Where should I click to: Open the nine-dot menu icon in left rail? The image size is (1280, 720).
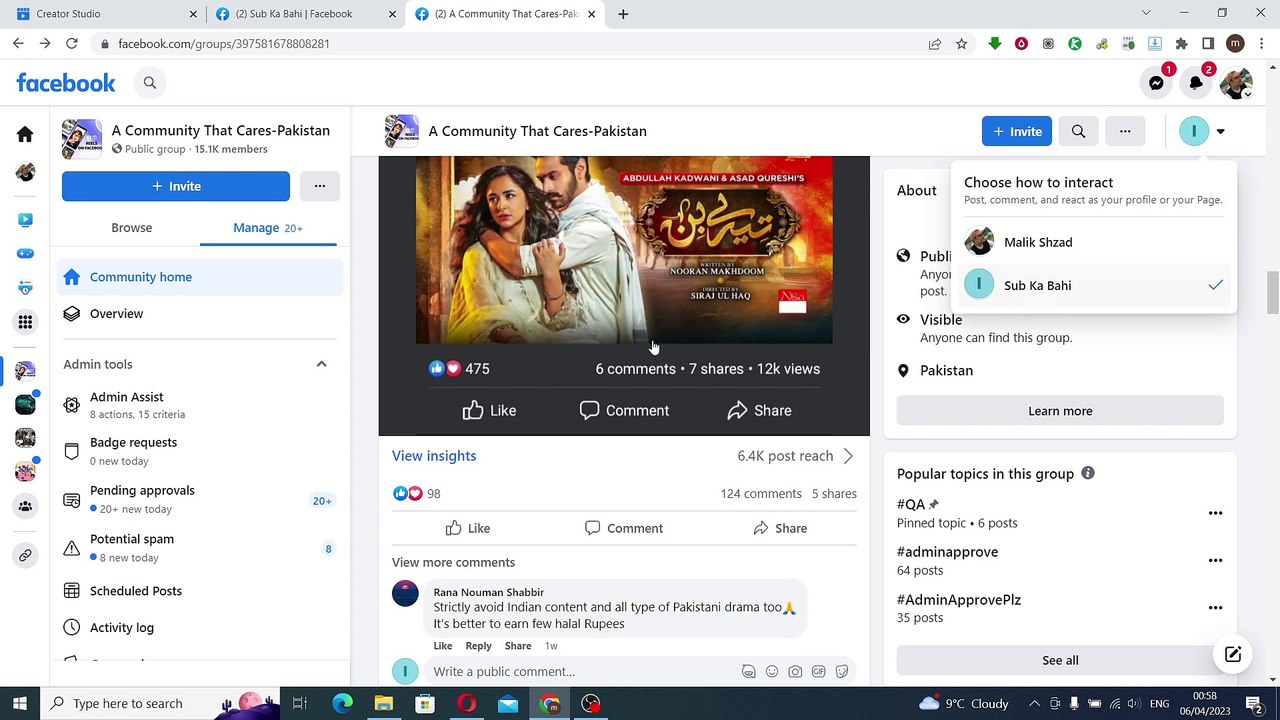click(25, 322)
